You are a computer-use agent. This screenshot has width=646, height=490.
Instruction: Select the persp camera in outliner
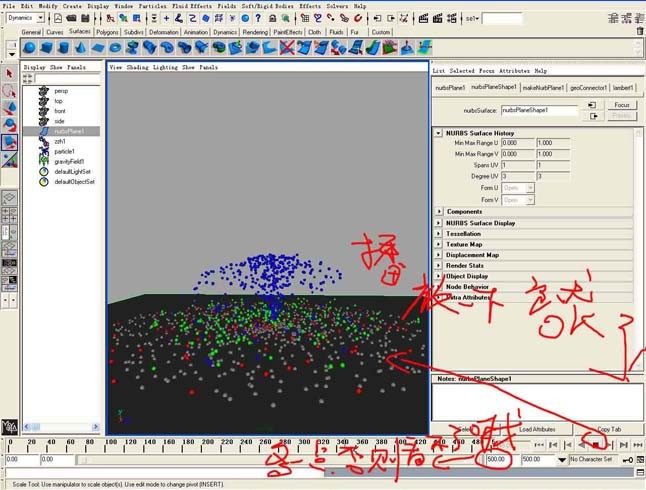(x=61, y=91)
